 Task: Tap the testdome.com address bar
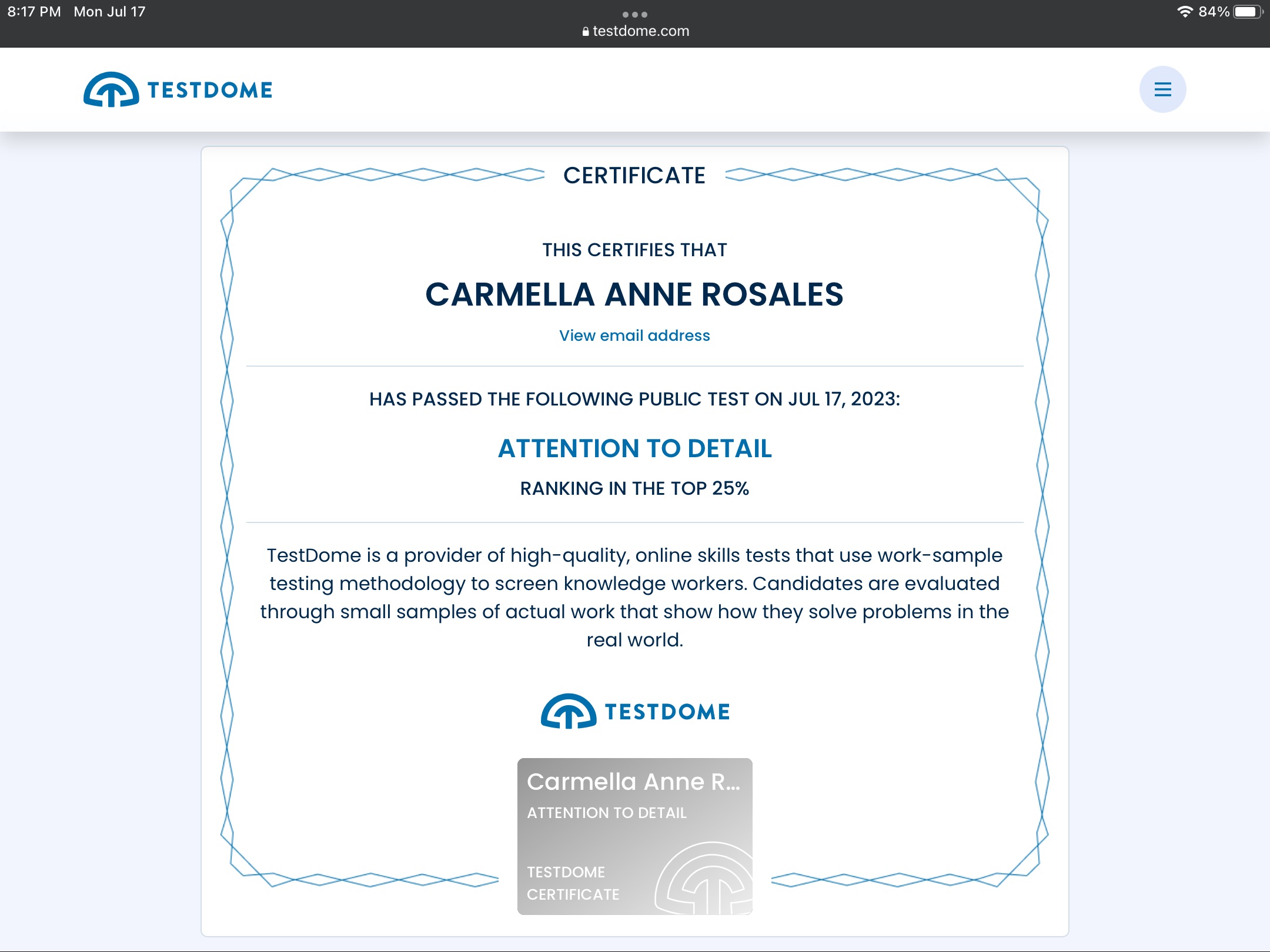(x=640, y=31)
